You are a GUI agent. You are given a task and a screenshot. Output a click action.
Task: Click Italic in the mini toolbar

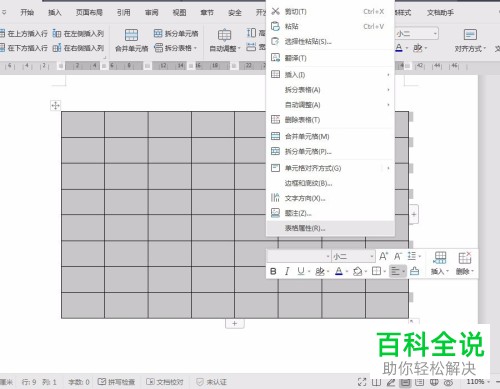coord(287,271)
